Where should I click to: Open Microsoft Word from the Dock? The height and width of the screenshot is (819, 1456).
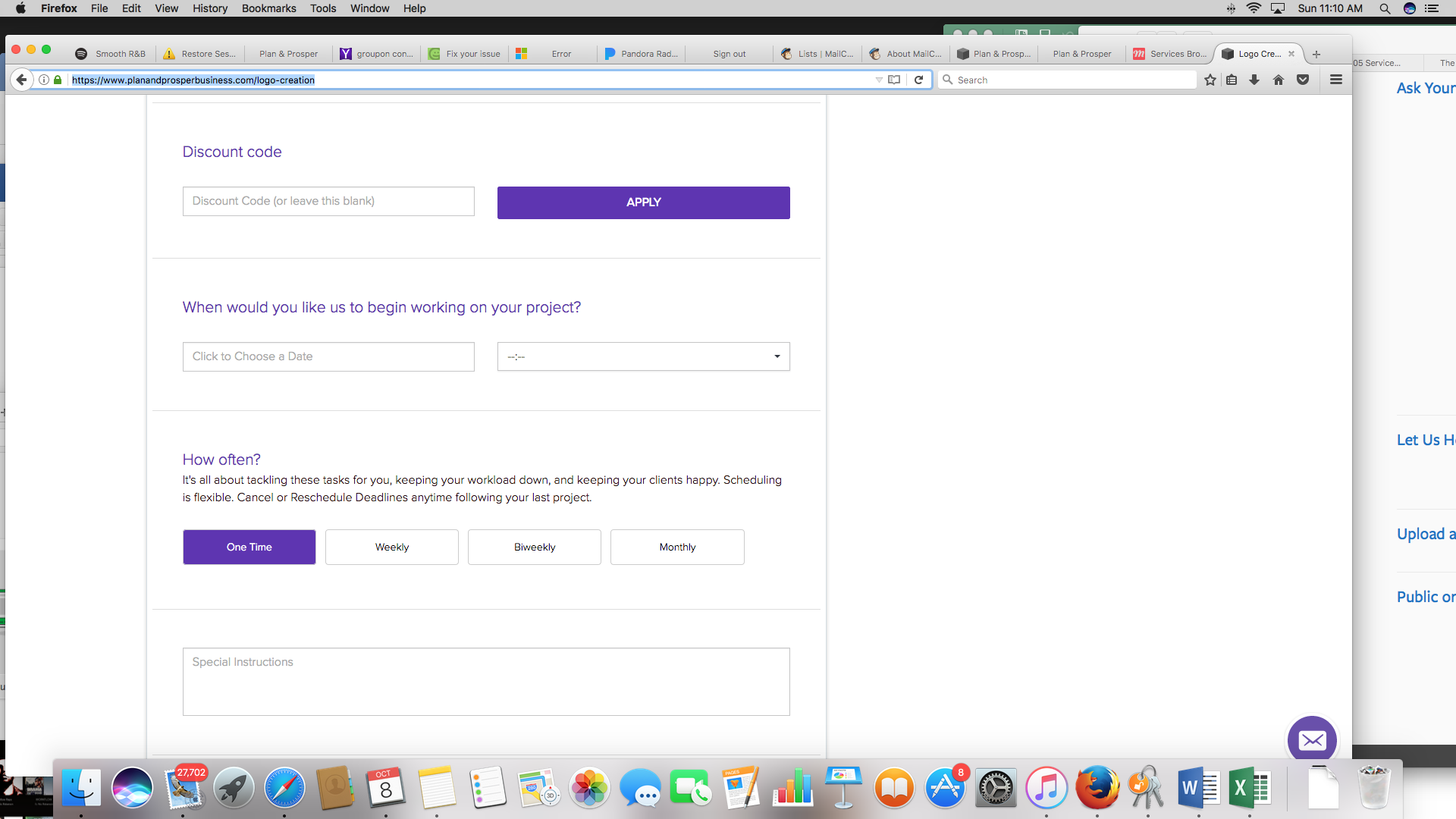[x=1199, y=788]
